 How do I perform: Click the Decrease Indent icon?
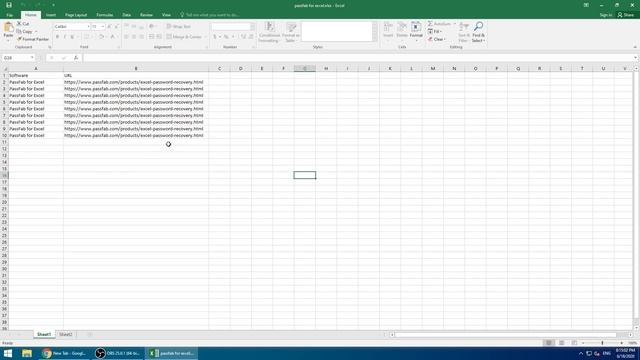(151, 37)
